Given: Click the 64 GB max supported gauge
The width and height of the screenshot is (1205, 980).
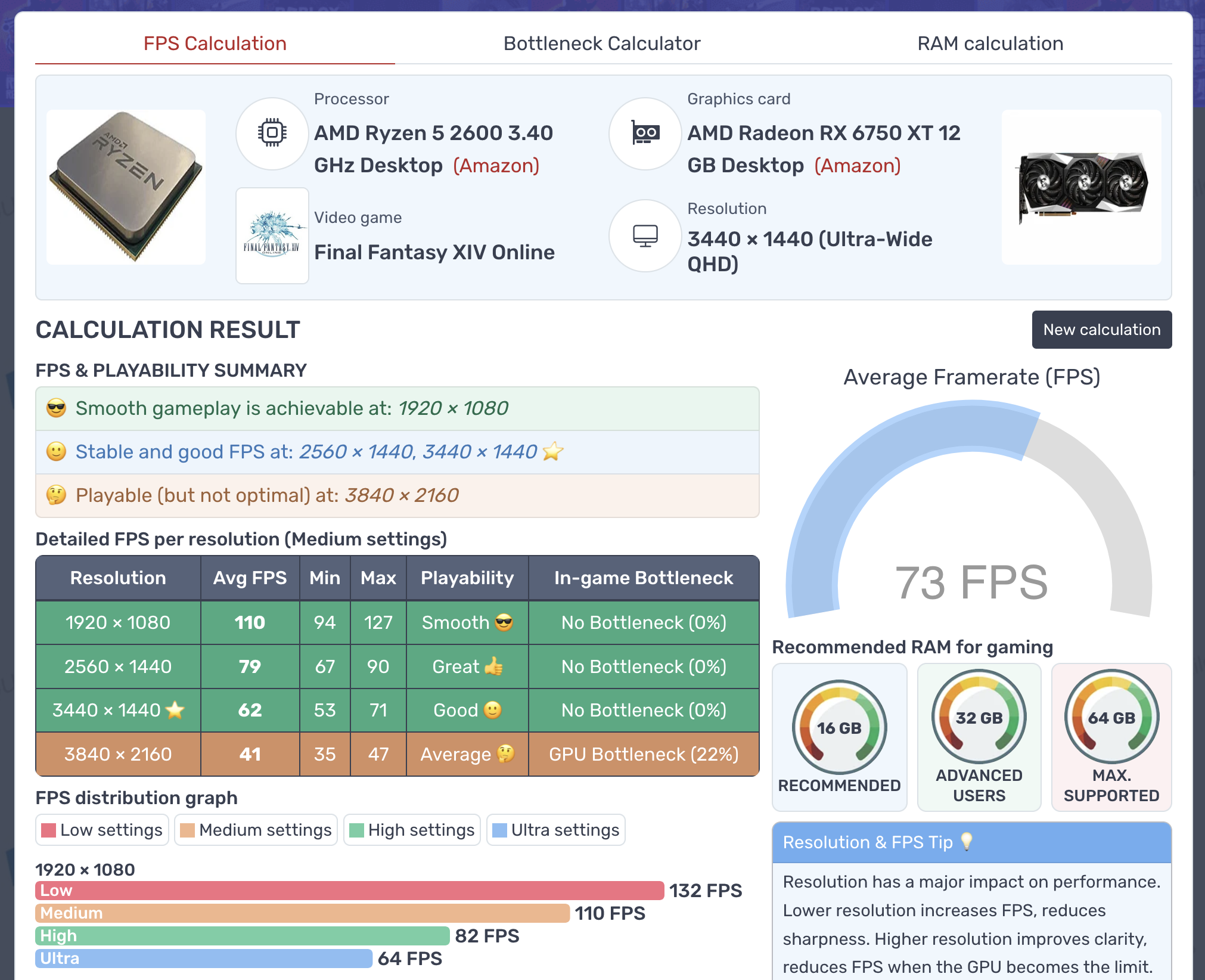Looking at the screenshot, I should (1111, 717).
